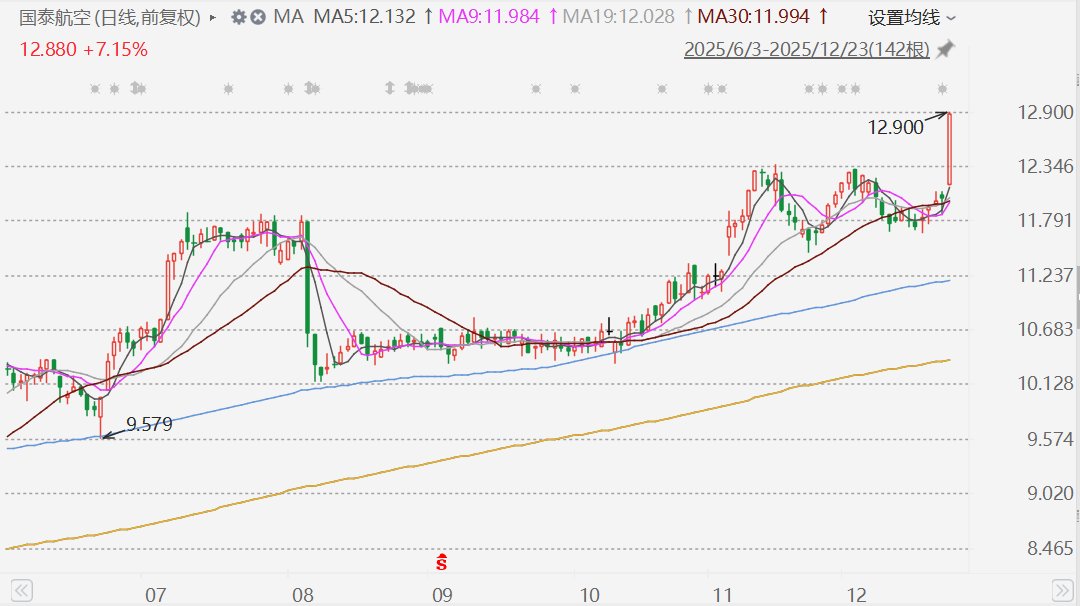Click the red S marker near September
This screenshot has width=1080, height=606.
point(442,562)
